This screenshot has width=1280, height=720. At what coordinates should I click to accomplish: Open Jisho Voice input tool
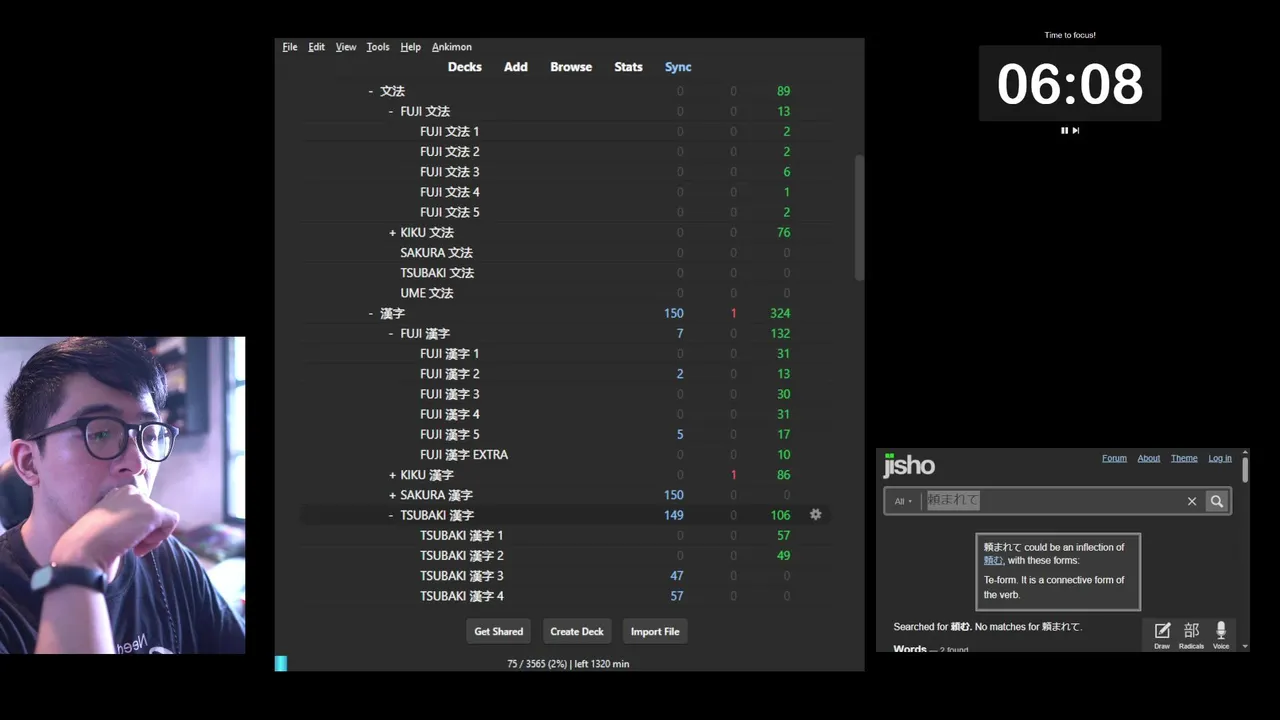(1221, 635)
